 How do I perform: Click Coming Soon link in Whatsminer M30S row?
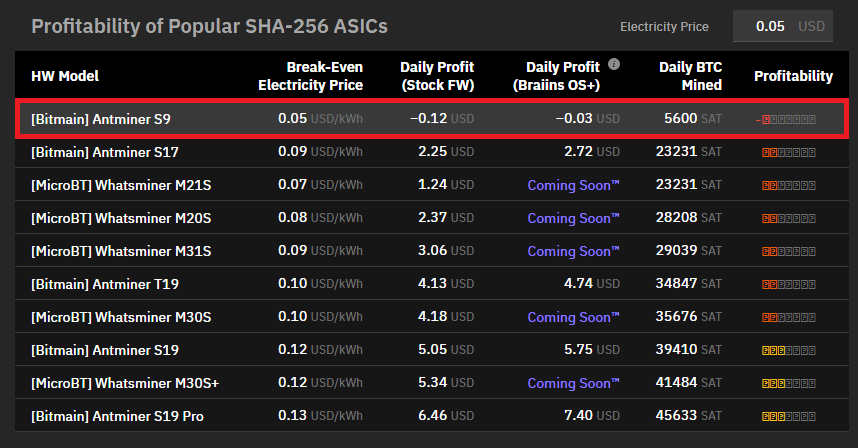pyautogui.click(x=573, y=317)
